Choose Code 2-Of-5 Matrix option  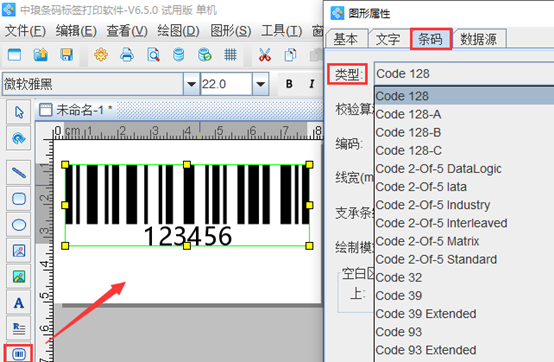coord(464,241)
